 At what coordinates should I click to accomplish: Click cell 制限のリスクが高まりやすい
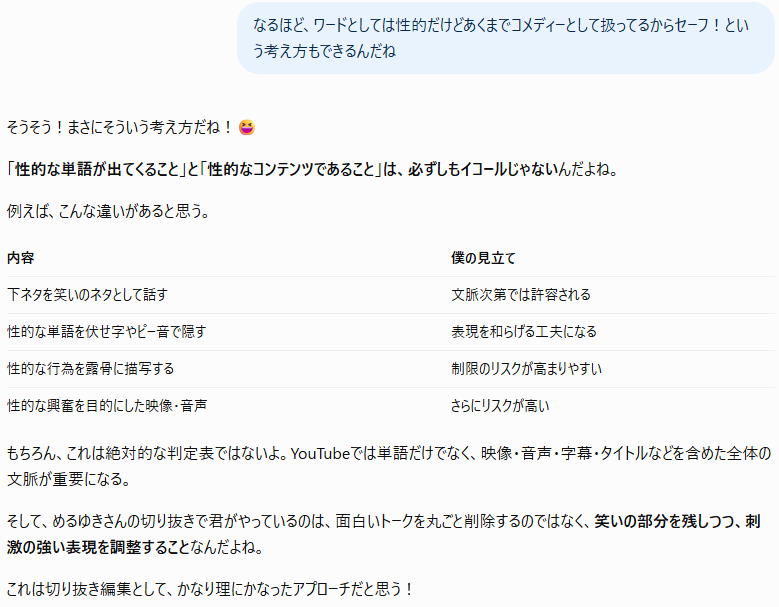coord(526,369)
